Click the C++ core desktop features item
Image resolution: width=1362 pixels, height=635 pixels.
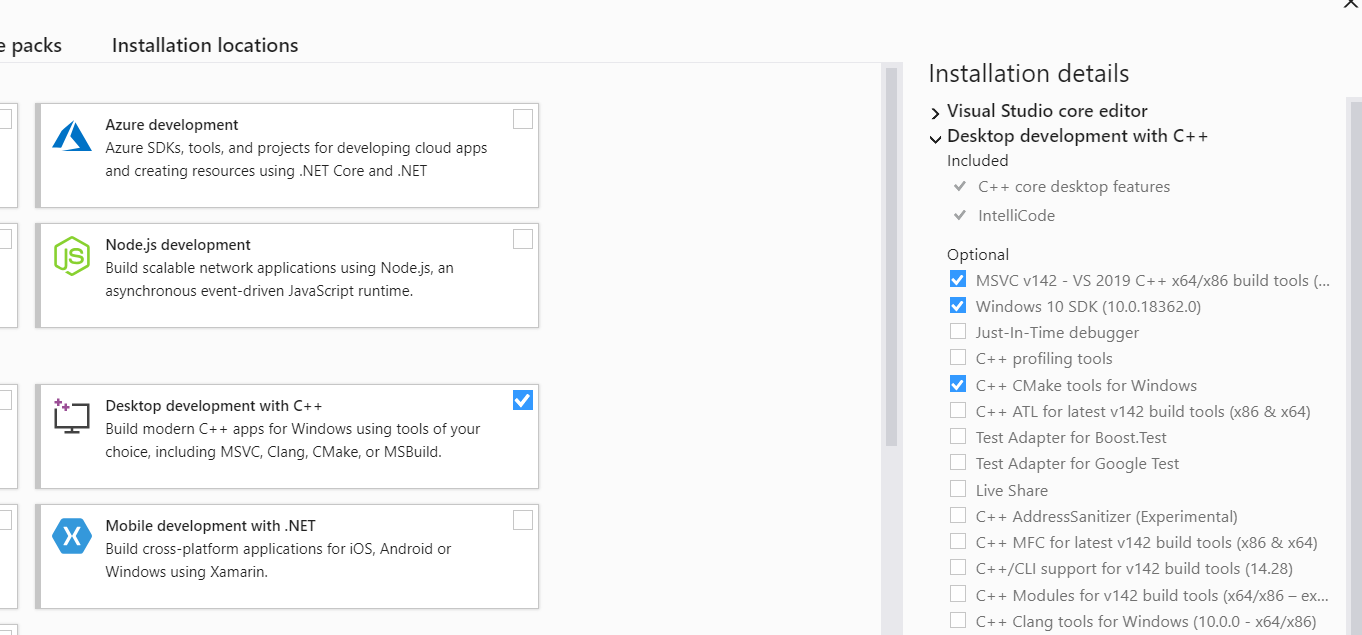coord(1074,186)
